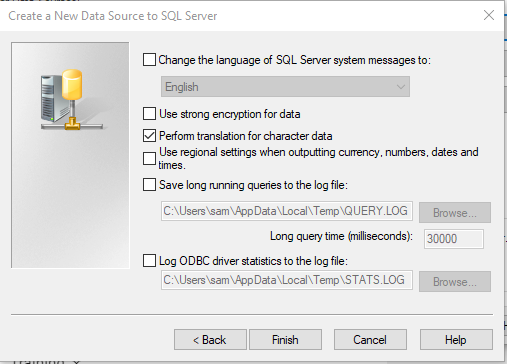The image size is (507, 364).
Task: Check Save long running queries to log file
Action: coord(149,184)
